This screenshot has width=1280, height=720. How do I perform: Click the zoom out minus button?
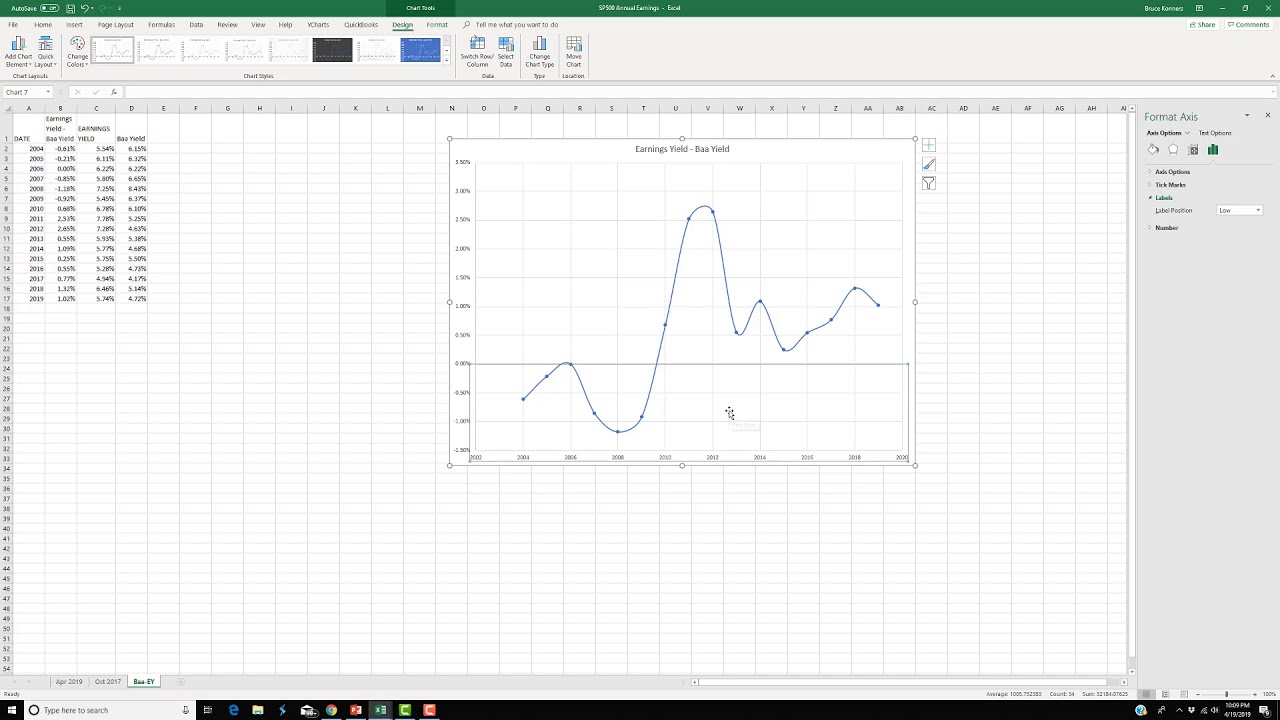pyautogui.click(x=1199, y=694)
